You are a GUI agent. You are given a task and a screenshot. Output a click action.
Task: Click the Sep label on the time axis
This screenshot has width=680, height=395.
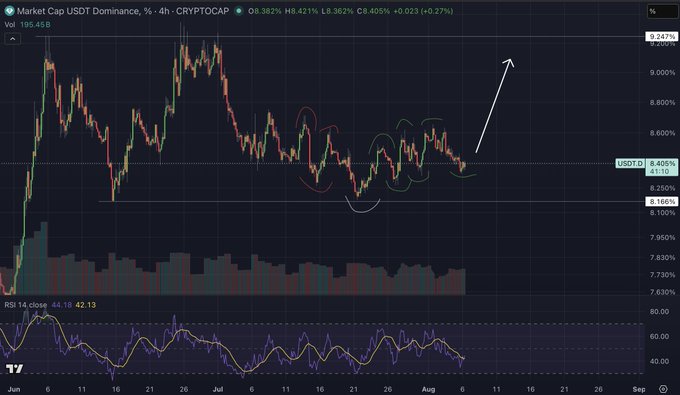639,389
